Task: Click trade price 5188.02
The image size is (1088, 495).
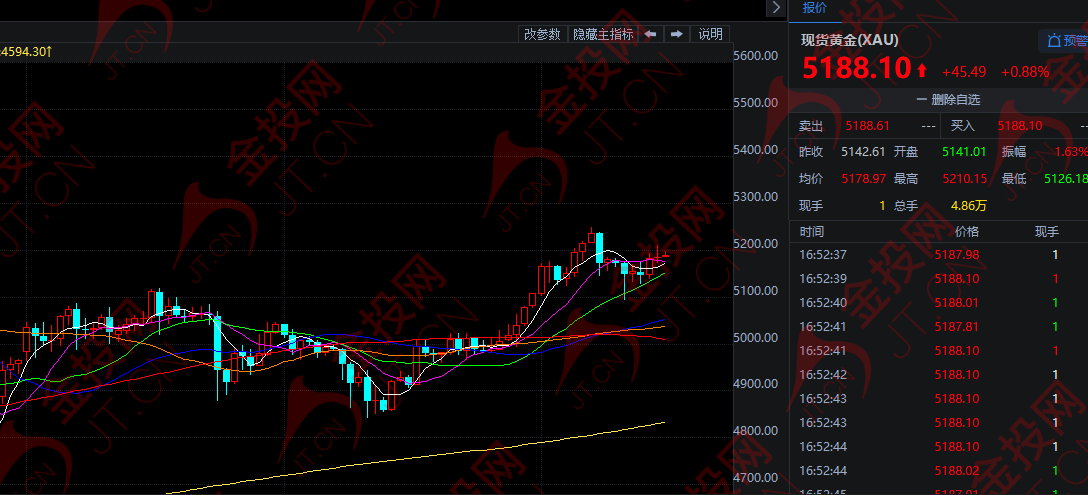Action: [x=957, y=470]
